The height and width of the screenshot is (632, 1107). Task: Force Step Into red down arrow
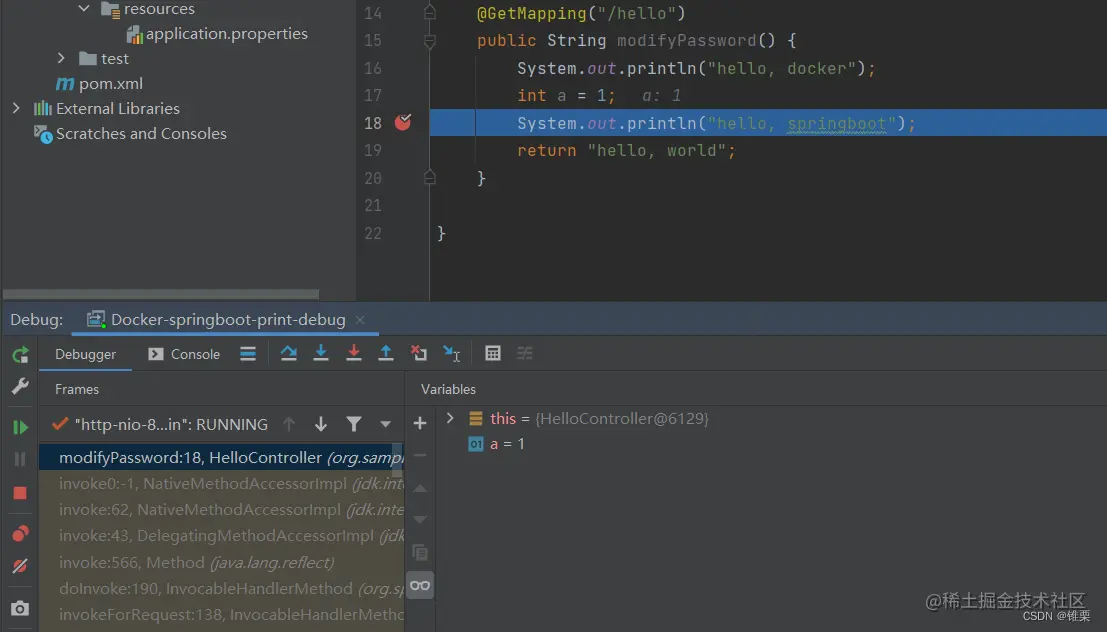point(354,353)
